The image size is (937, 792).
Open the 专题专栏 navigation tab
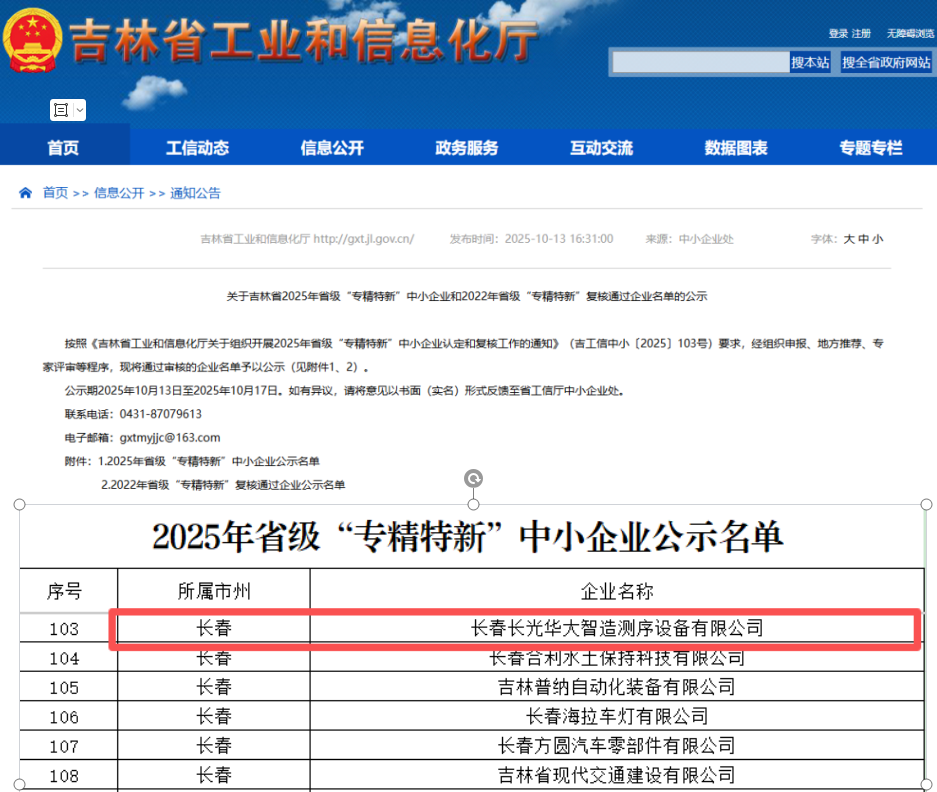(872, 146)
